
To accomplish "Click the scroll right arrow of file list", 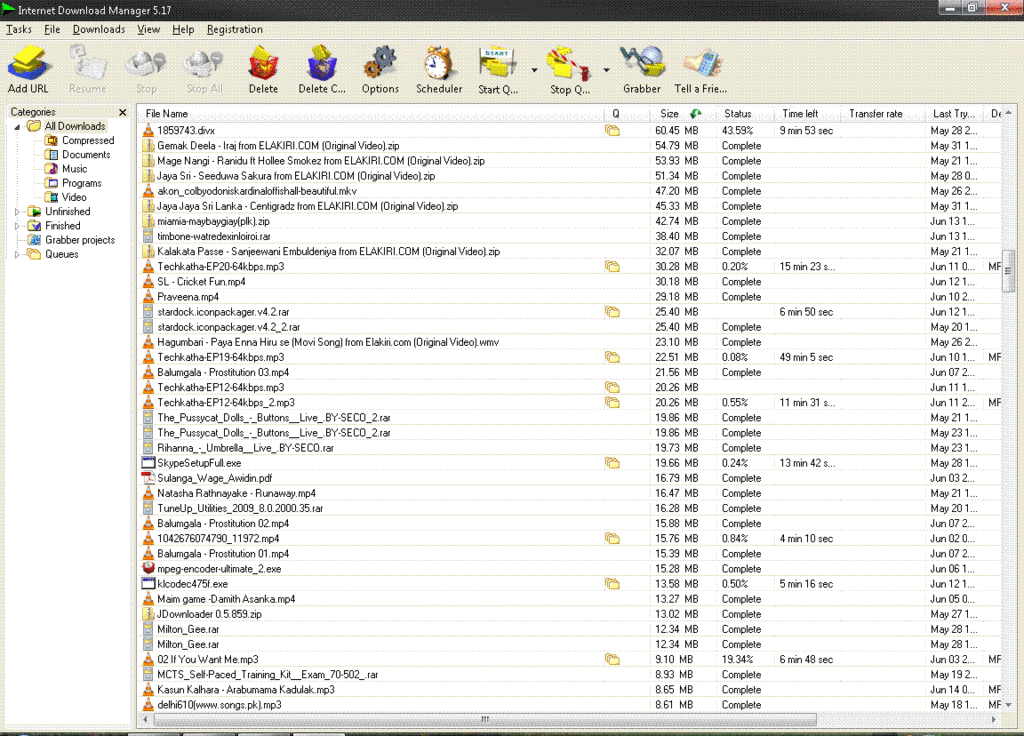I will (x=994, y=719).
